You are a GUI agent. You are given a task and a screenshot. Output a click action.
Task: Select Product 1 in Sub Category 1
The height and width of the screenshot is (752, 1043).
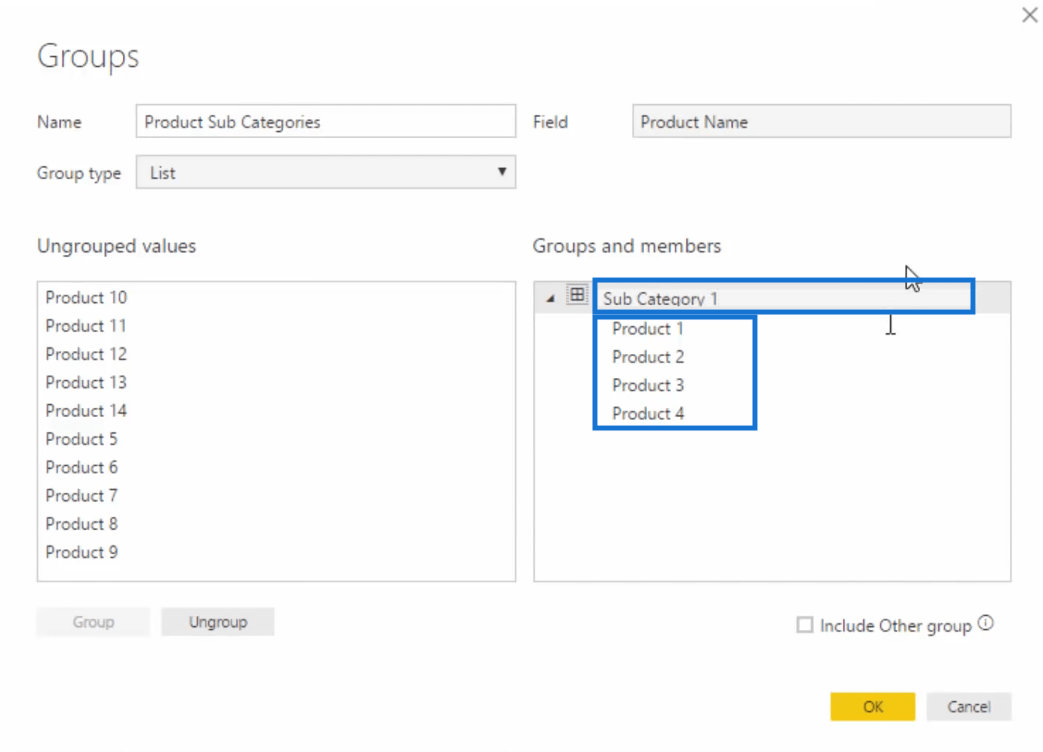(648, 329)
